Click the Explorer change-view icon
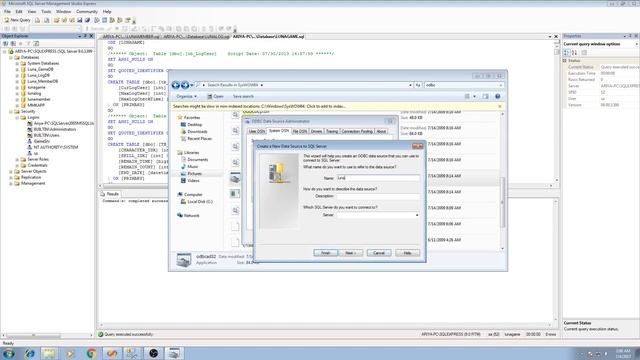640x360 pixels. [467, 96]
